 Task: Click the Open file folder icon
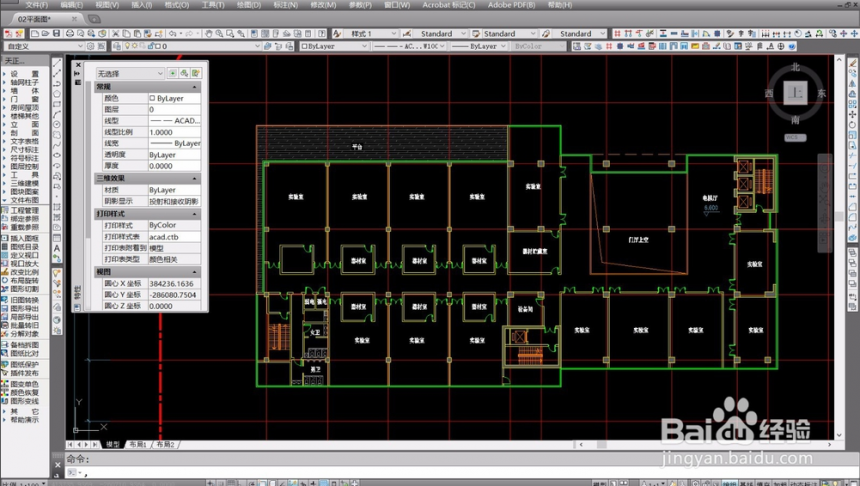click(46, 33)
